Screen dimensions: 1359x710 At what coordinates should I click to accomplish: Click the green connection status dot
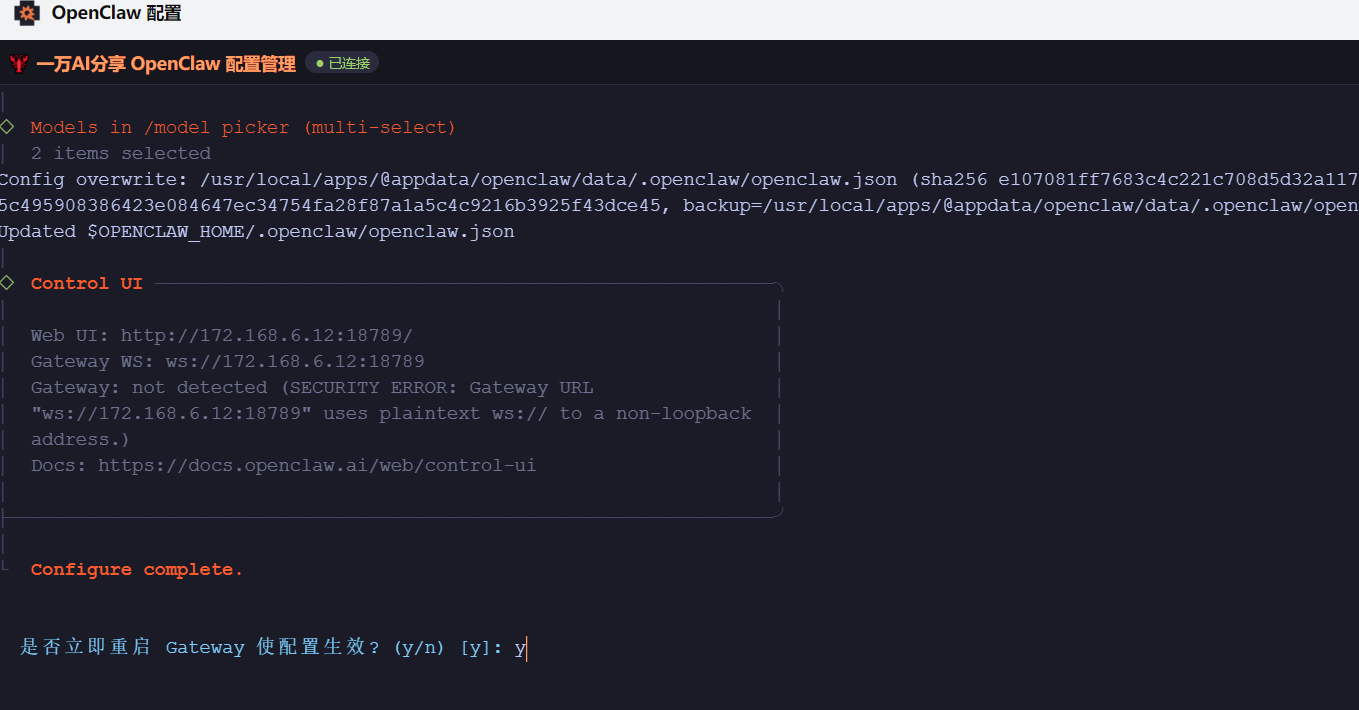(x=320, y=63)
